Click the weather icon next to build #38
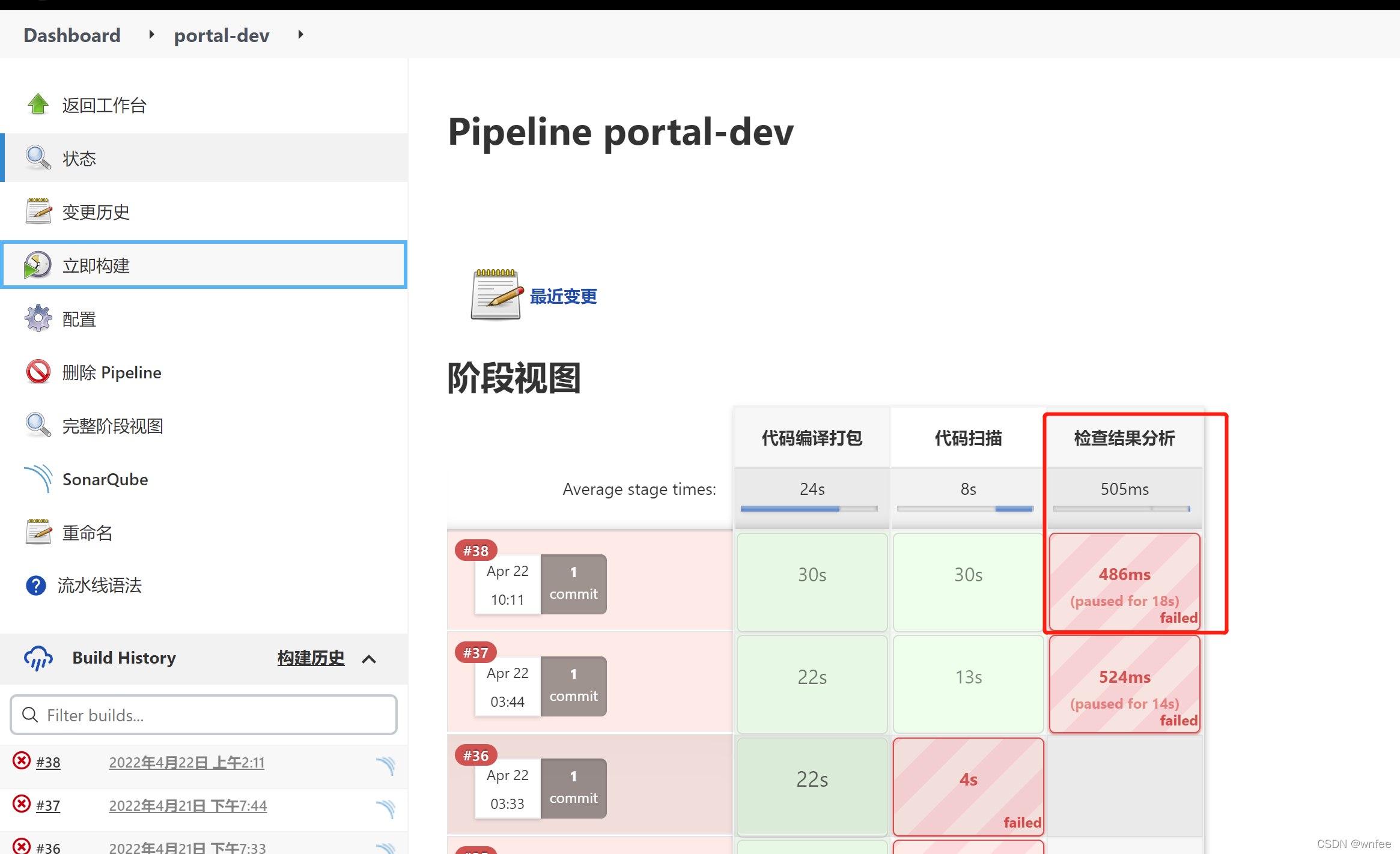 pyautogui.click(x=386, y=766)
